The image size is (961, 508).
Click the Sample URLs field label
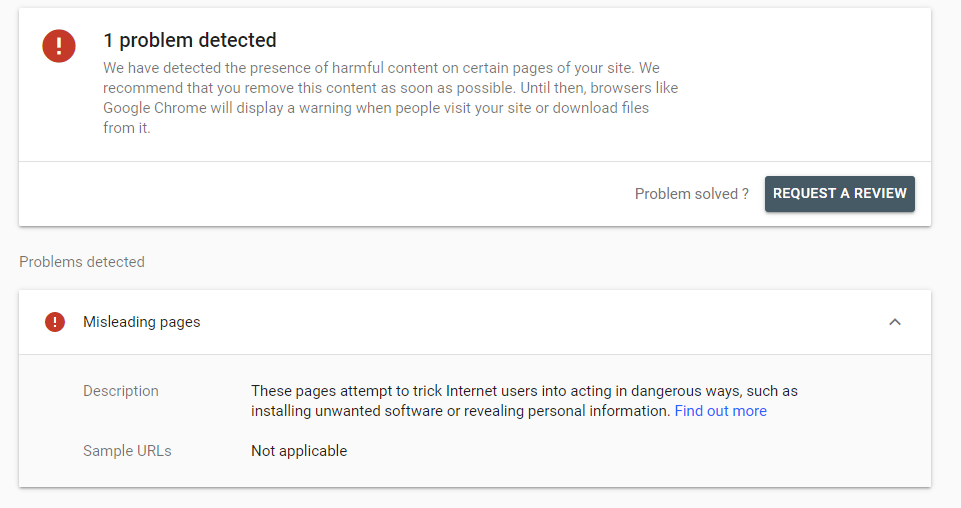tap(127, 451)
